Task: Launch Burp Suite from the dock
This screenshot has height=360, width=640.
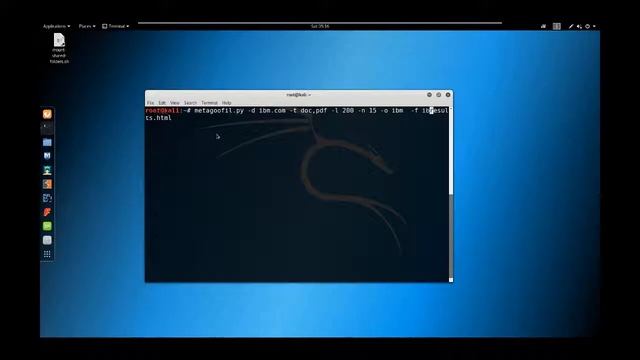Action: click(x=47, y=184)
